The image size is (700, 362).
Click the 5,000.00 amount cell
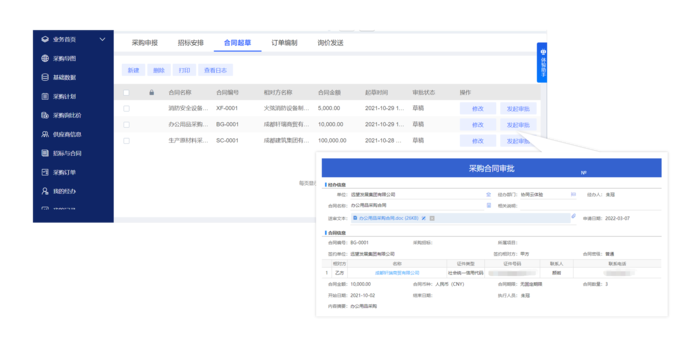(x=329, y=108)
